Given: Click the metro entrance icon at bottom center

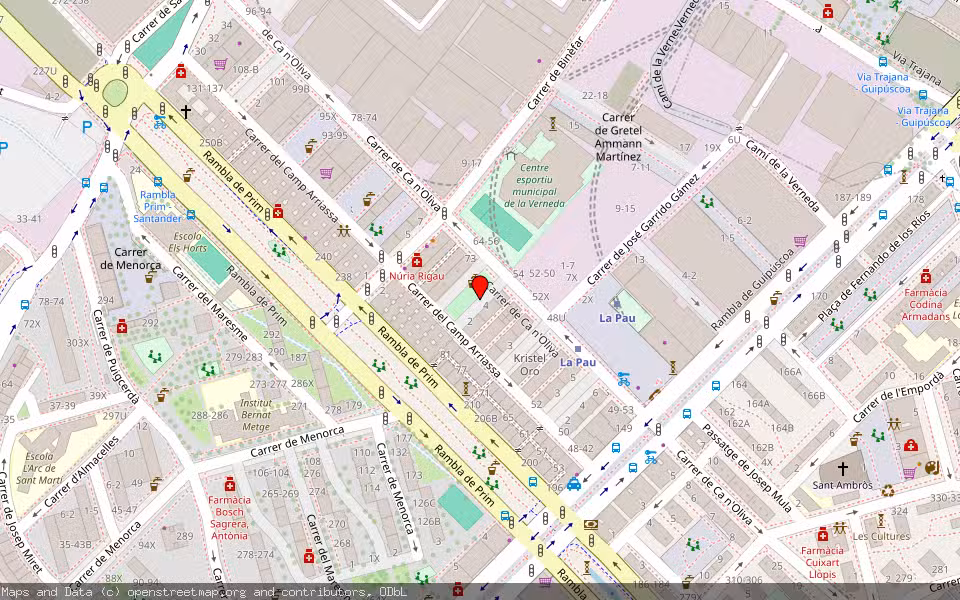Looking at the screenshot, I should tap(588, 525).
